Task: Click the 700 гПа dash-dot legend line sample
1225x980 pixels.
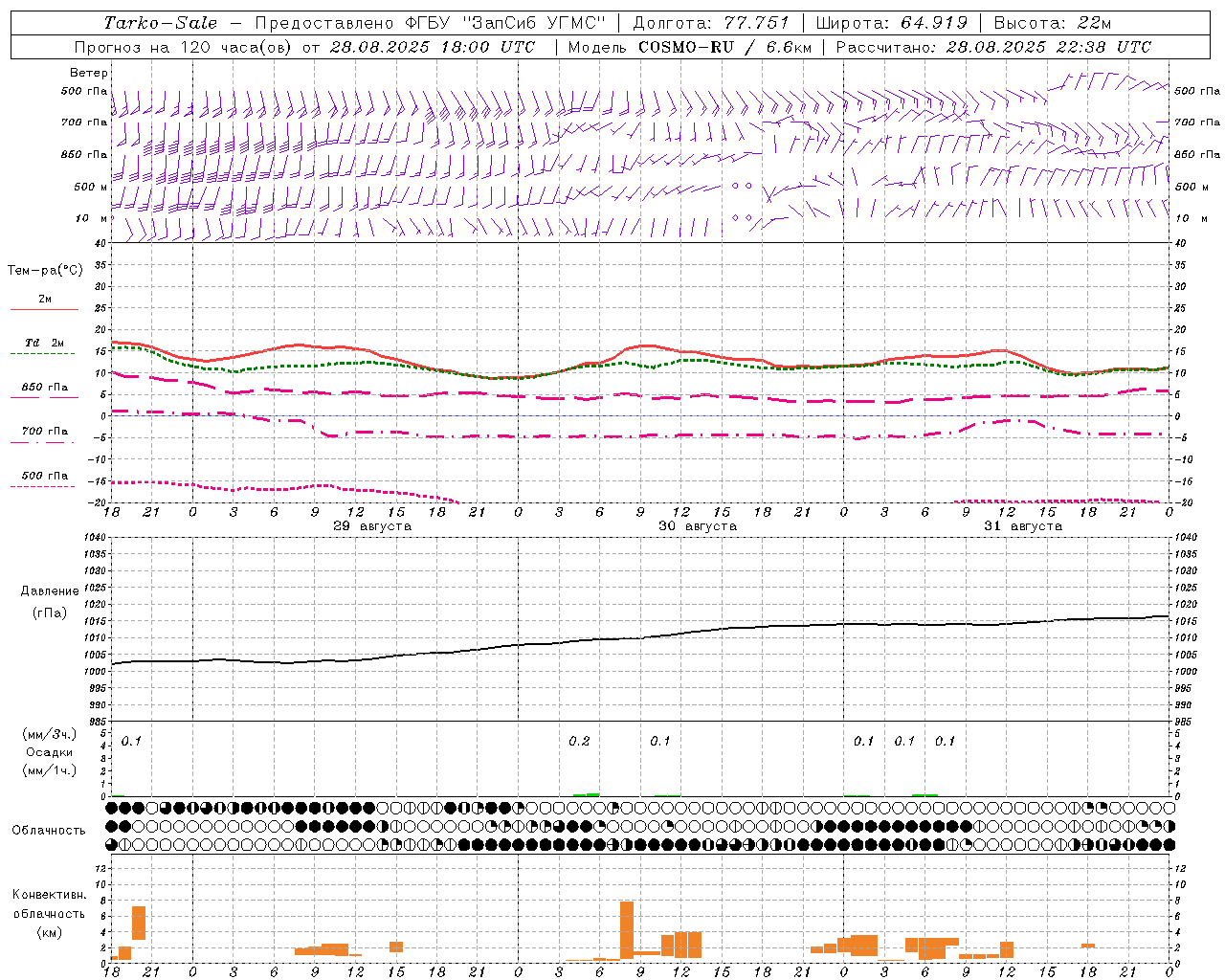Action: 42,442
